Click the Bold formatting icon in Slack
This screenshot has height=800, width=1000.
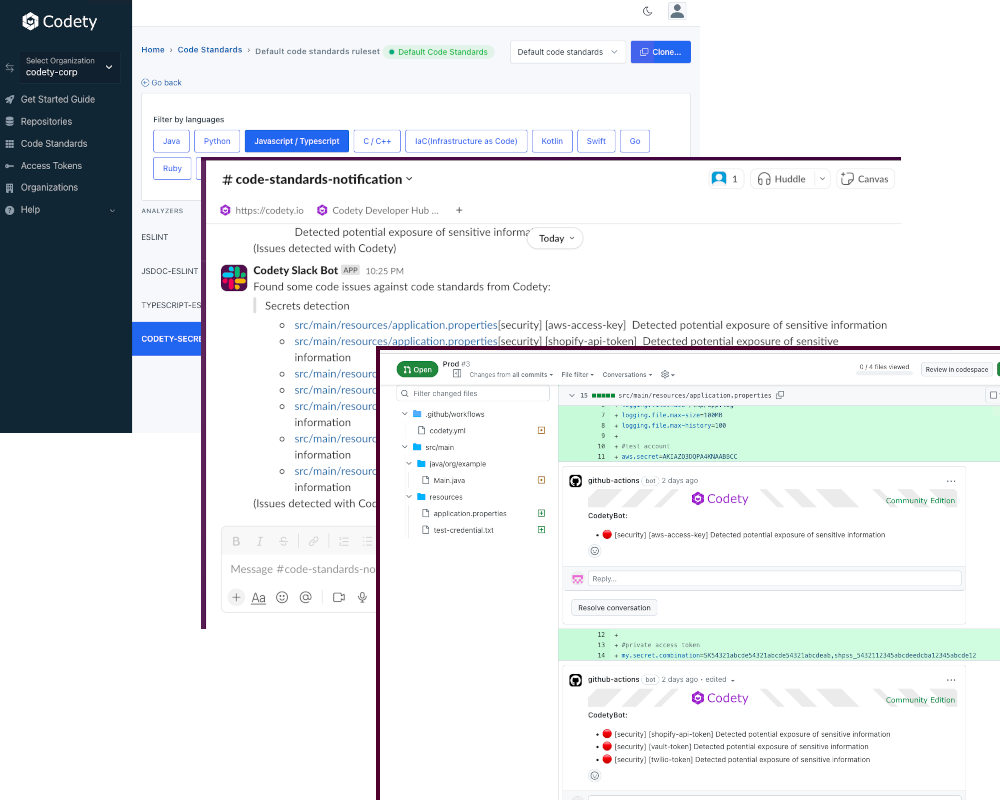tap(236, 542)
